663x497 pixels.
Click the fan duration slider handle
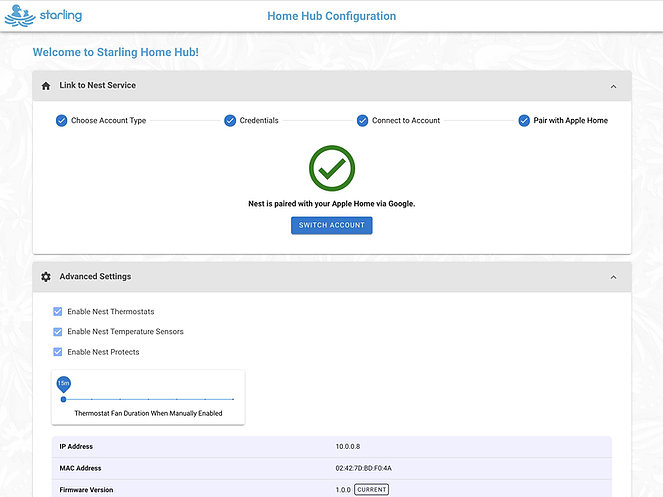[x=63, y=399]
